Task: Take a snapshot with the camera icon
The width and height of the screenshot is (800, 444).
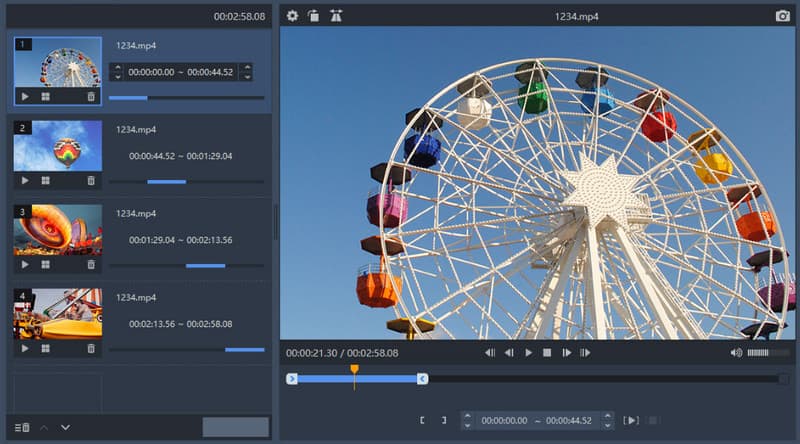Action: tap(782, 16)
